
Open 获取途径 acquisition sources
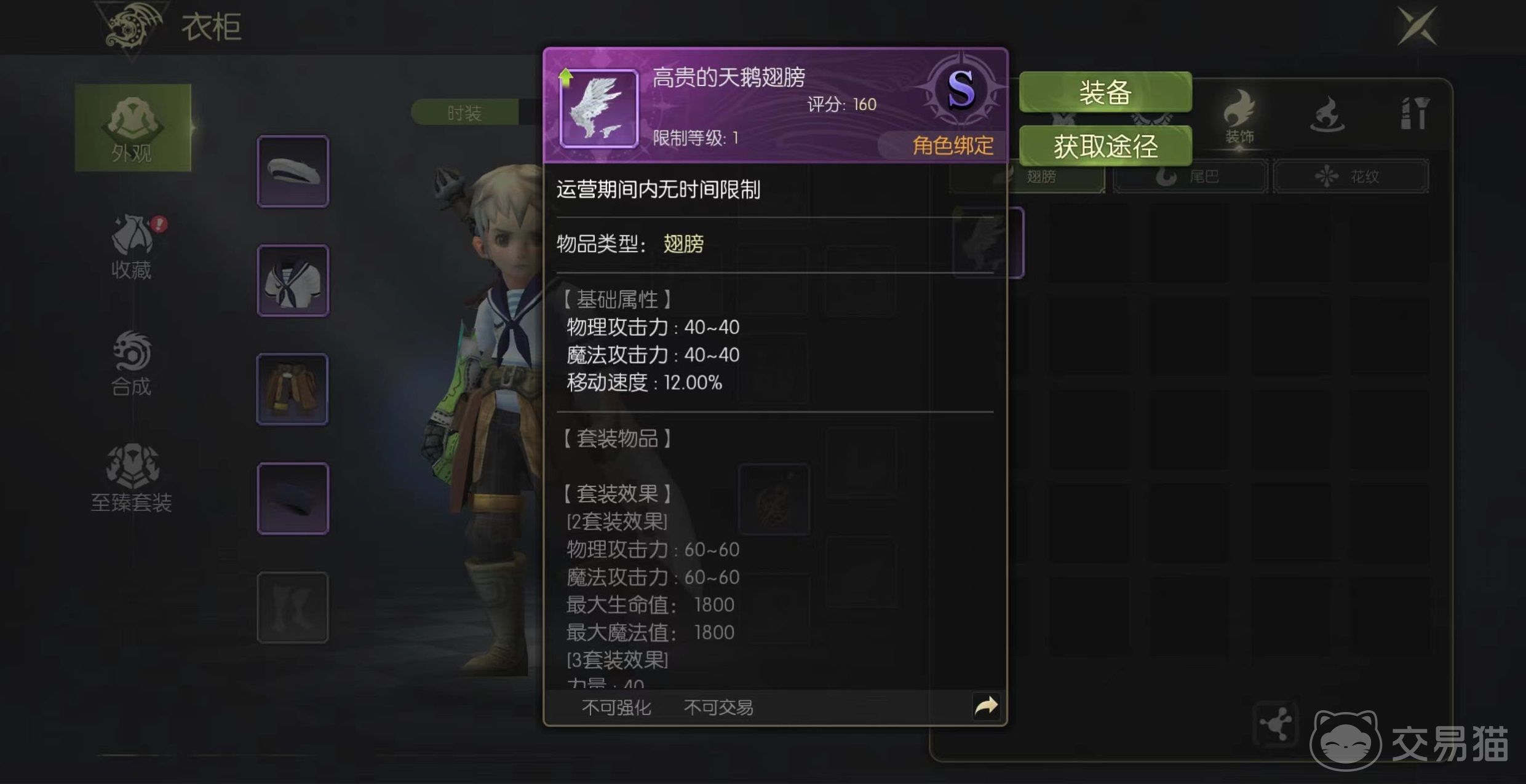click(x=1105, y=146)
